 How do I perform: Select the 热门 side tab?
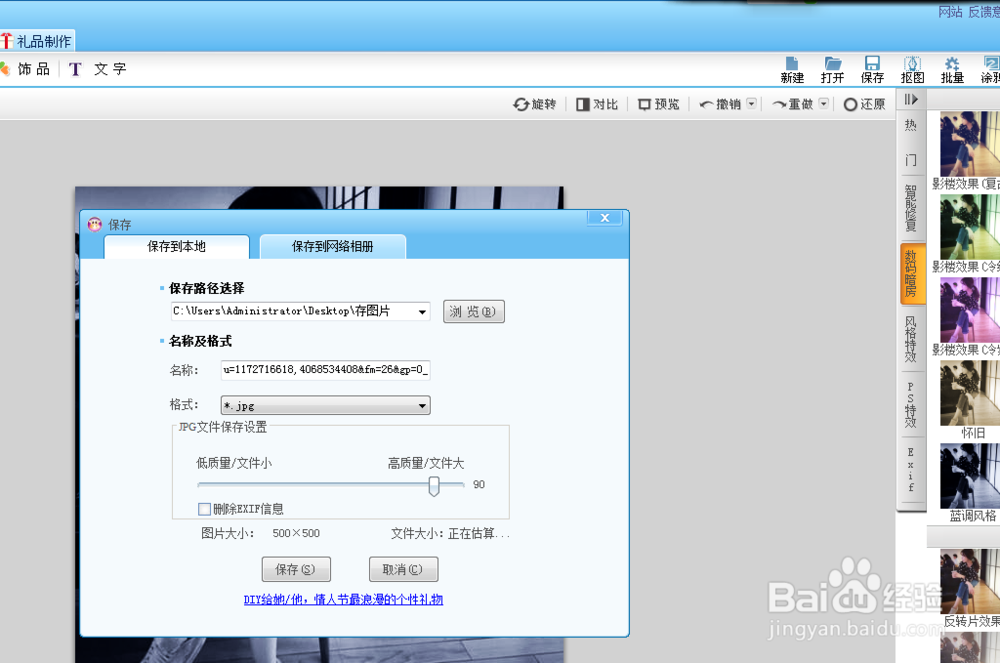pos(911,142)
